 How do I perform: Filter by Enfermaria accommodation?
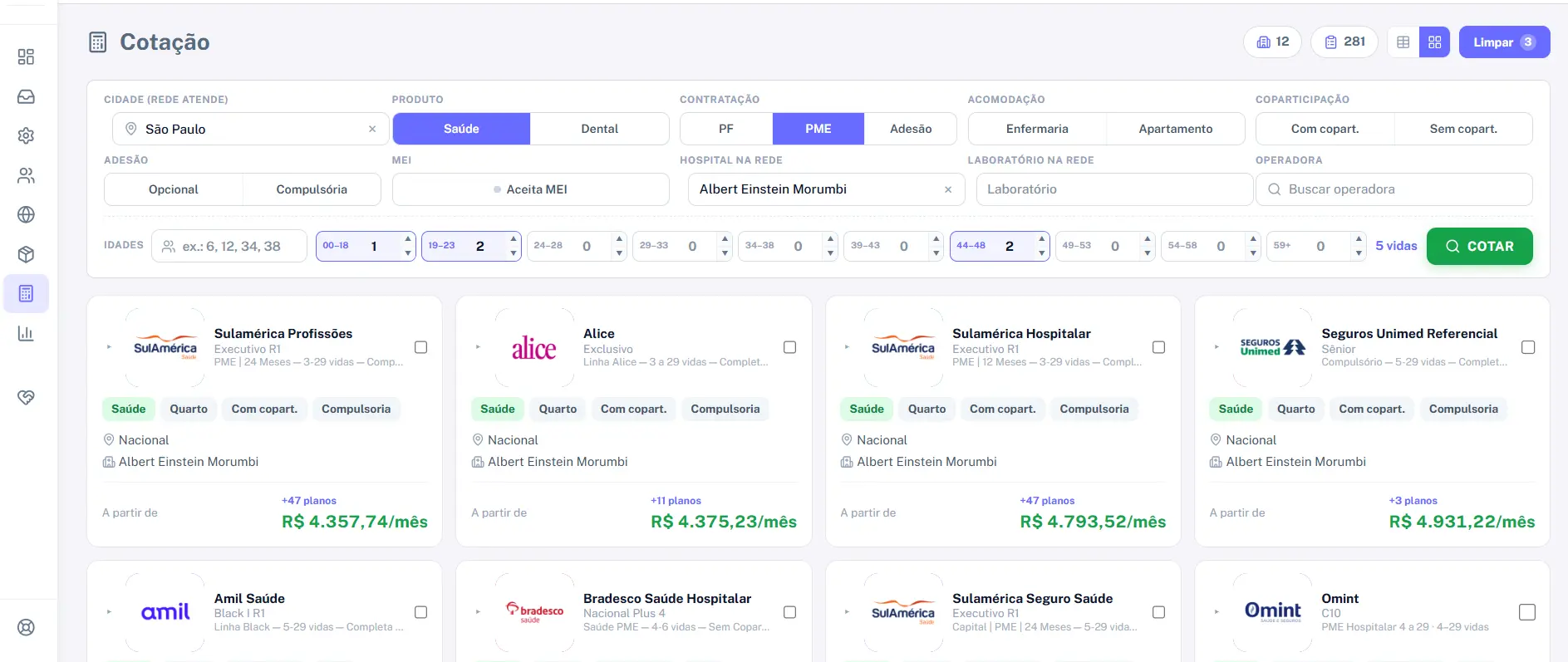coord(1037,129)
